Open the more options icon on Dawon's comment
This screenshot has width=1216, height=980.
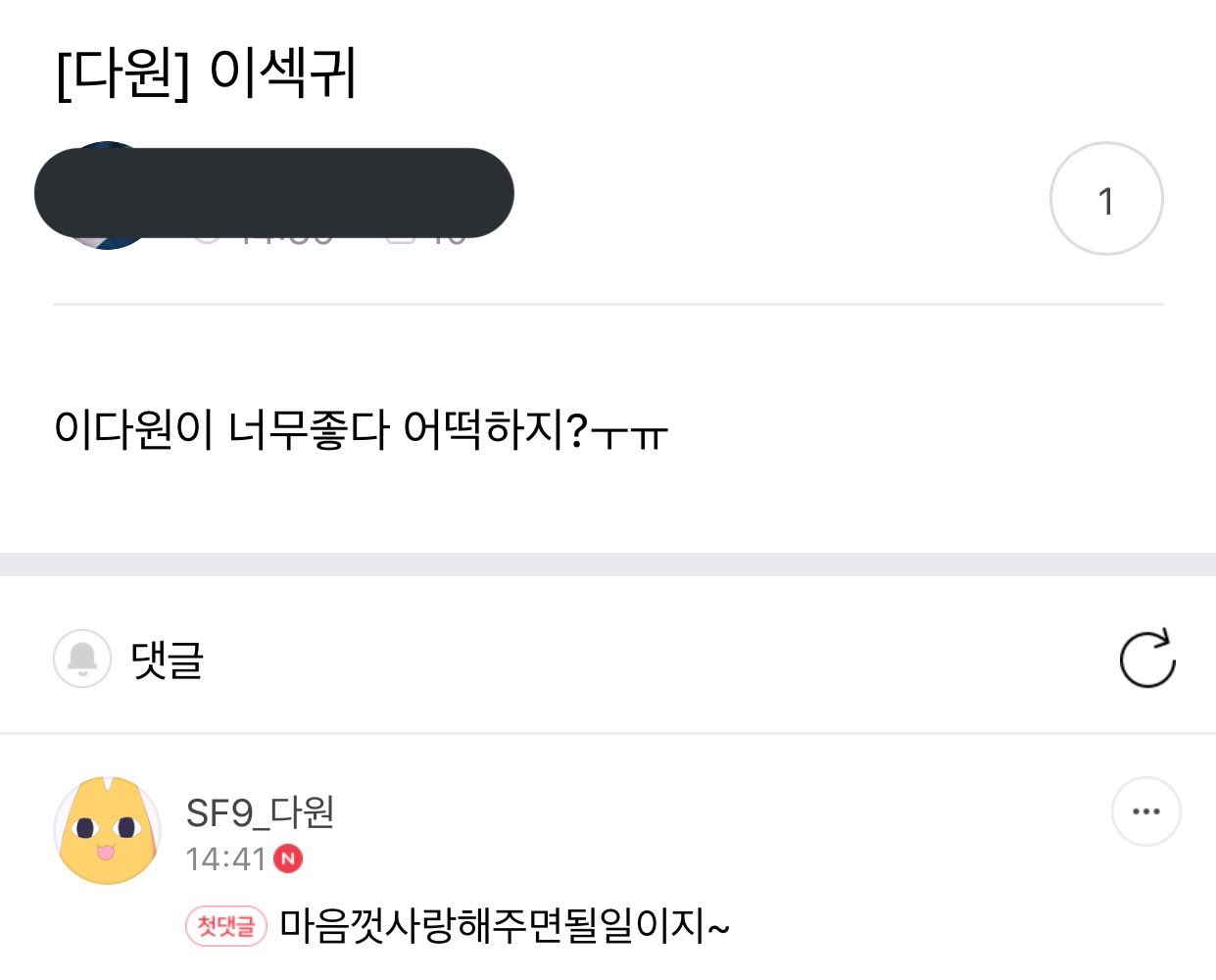point(1145,810)
